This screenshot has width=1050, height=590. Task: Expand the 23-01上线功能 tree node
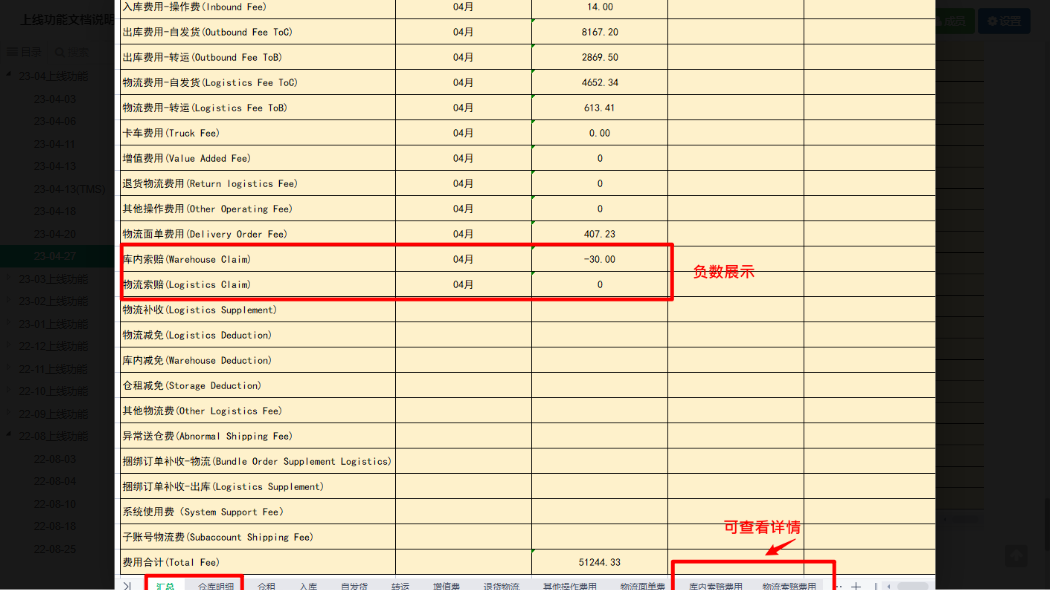(x=9, y=324)
